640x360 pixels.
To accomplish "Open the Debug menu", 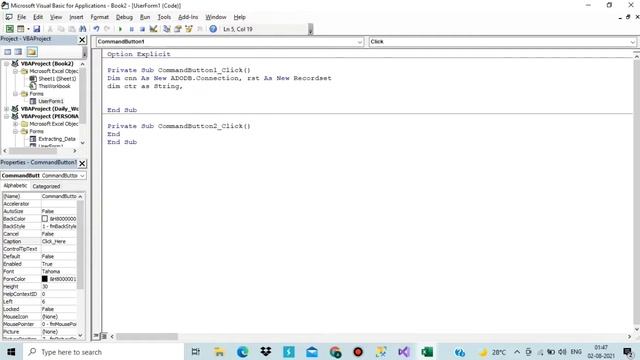I will click(124, 17).
